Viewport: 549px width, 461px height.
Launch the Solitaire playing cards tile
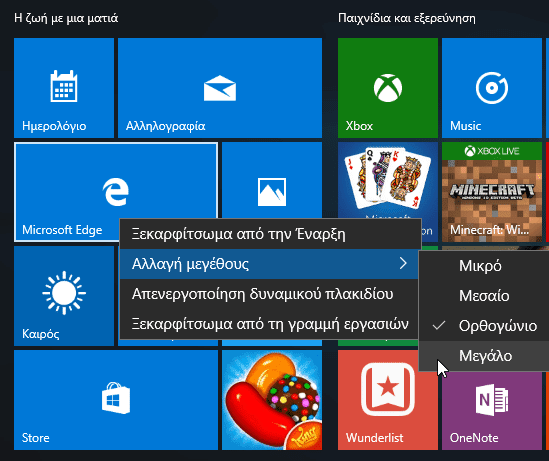(388, 180)
